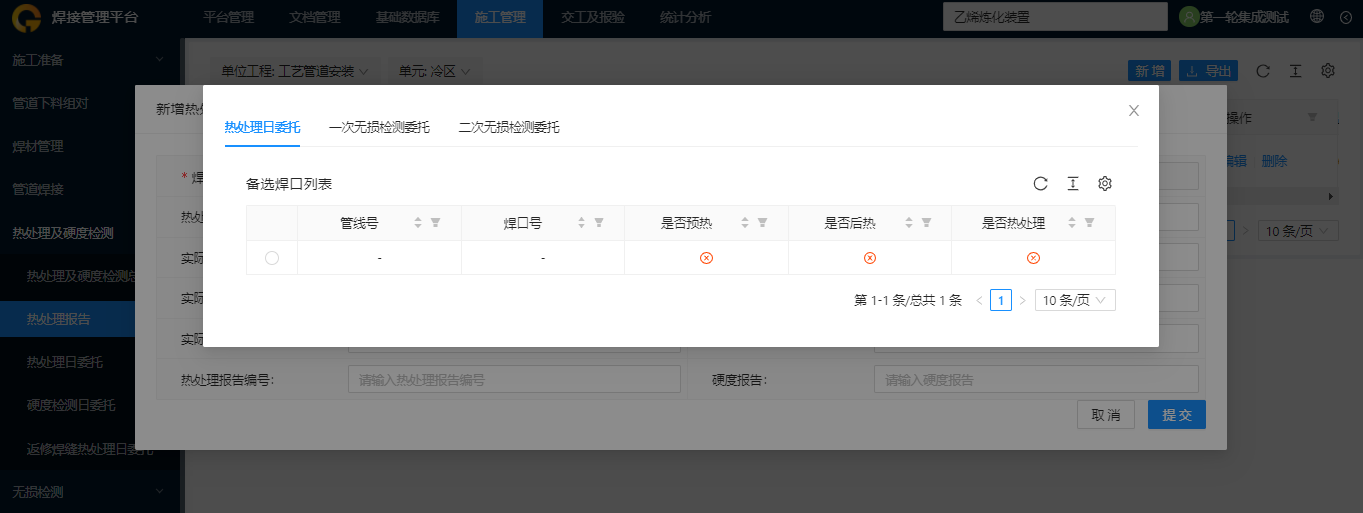This screenshot has height=513, width=1363.
Task: Select the weld row radio button
Action: (272, 258)
